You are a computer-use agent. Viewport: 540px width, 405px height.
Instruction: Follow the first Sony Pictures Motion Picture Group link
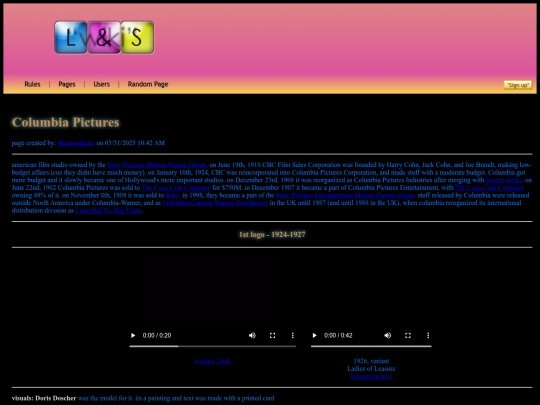(x=157, y=165)
